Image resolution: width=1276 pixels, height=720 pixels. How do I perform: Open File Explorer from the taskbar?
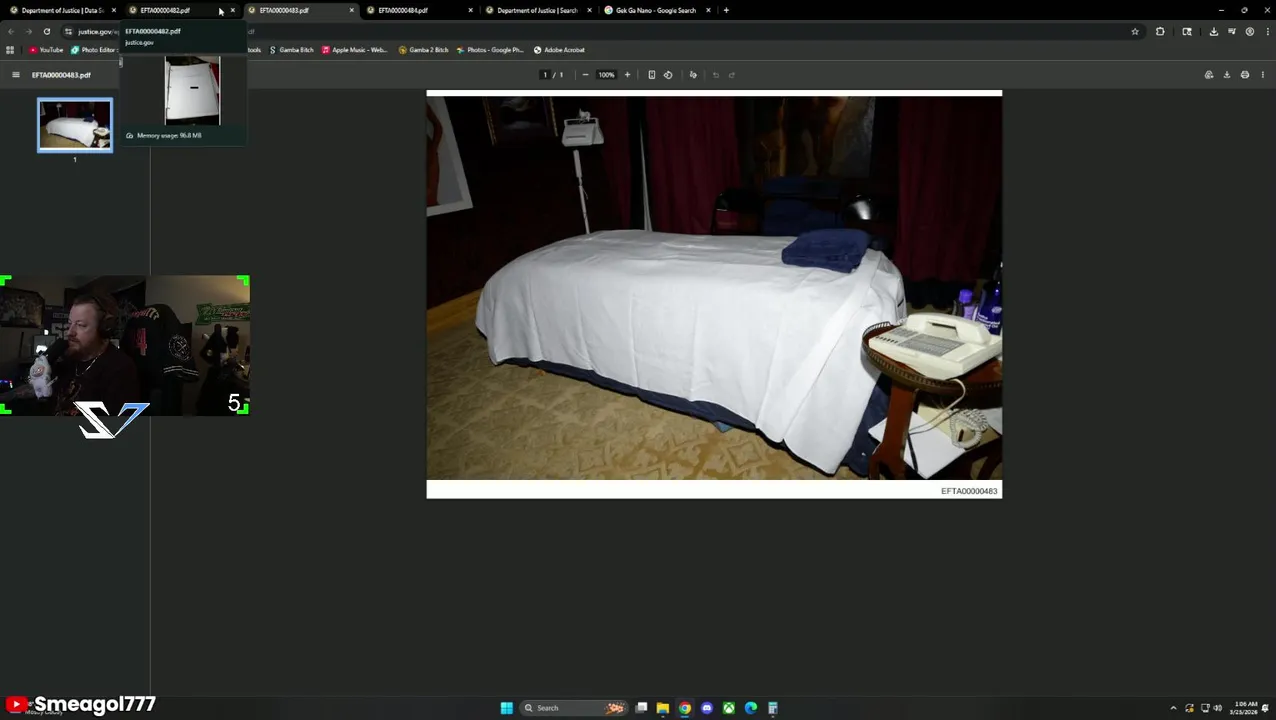point(662,708)
